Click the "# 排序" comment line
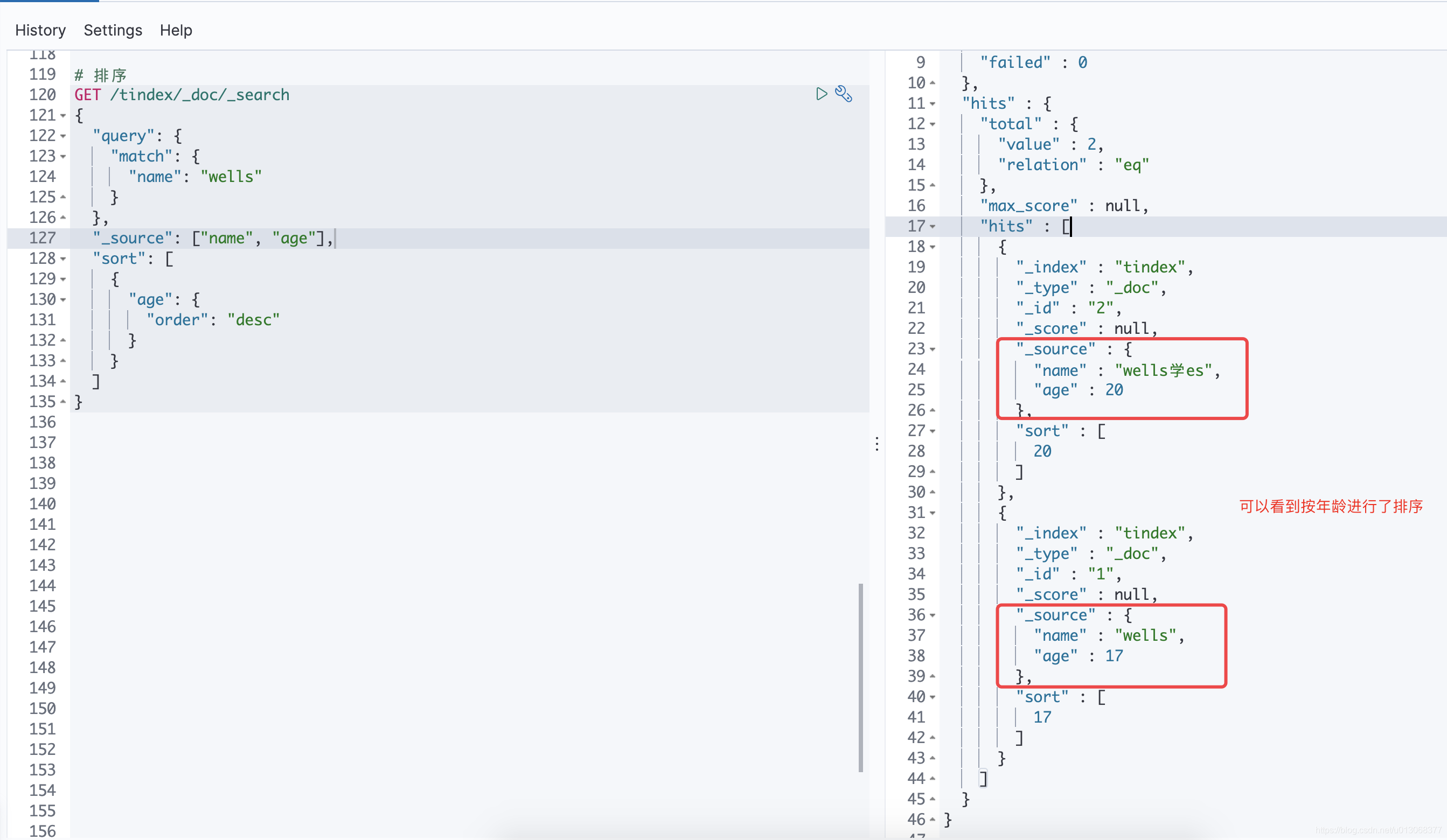 [x=101, y=75]
